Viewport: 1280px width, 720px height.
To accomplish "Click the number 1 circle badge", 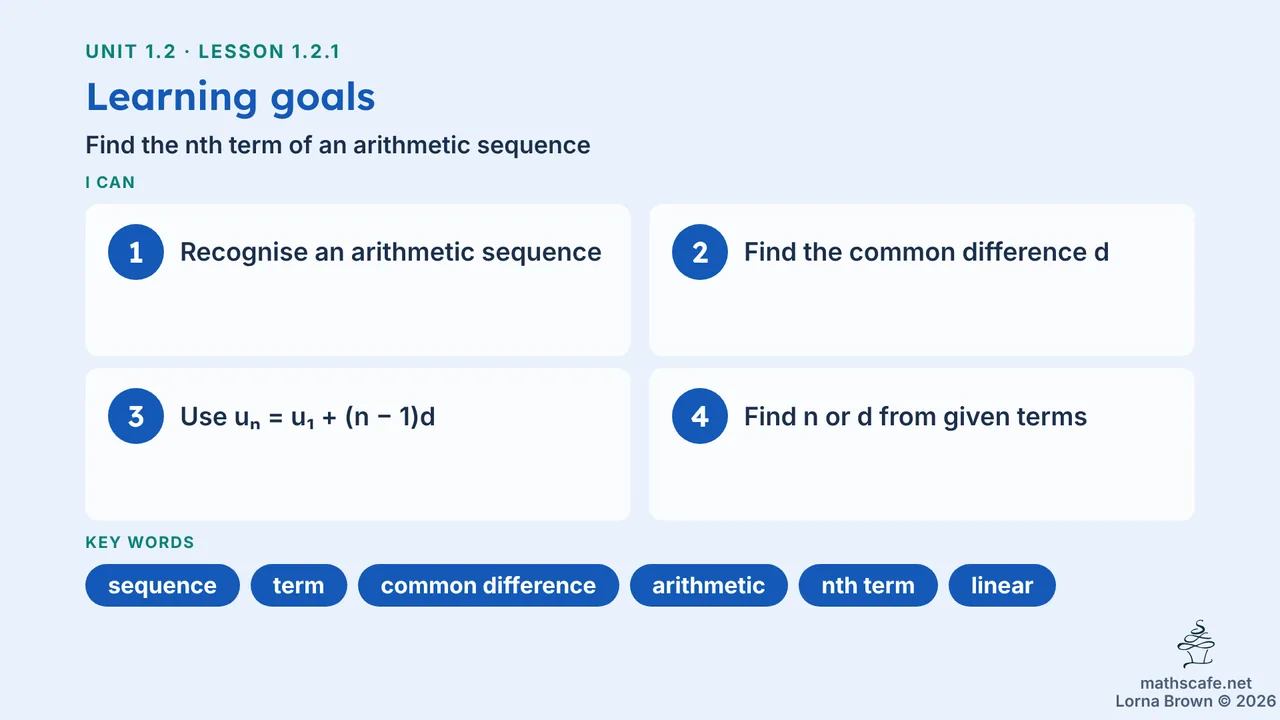I will (x=136, y=252).
